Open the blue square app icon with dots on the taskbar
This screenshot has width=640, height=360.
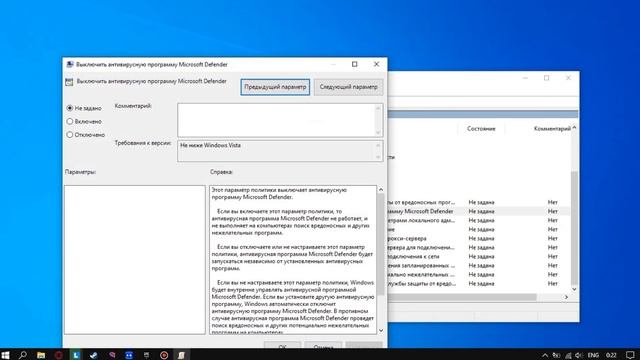[x=129, y=355]
